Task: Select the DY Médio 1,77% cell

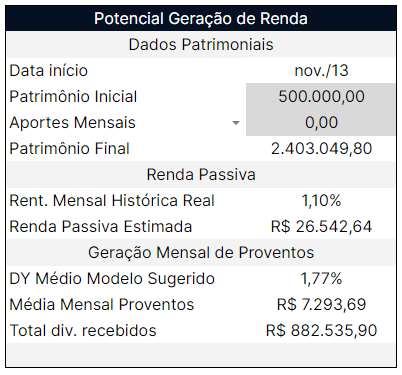Action: click(x=321, y=279)
